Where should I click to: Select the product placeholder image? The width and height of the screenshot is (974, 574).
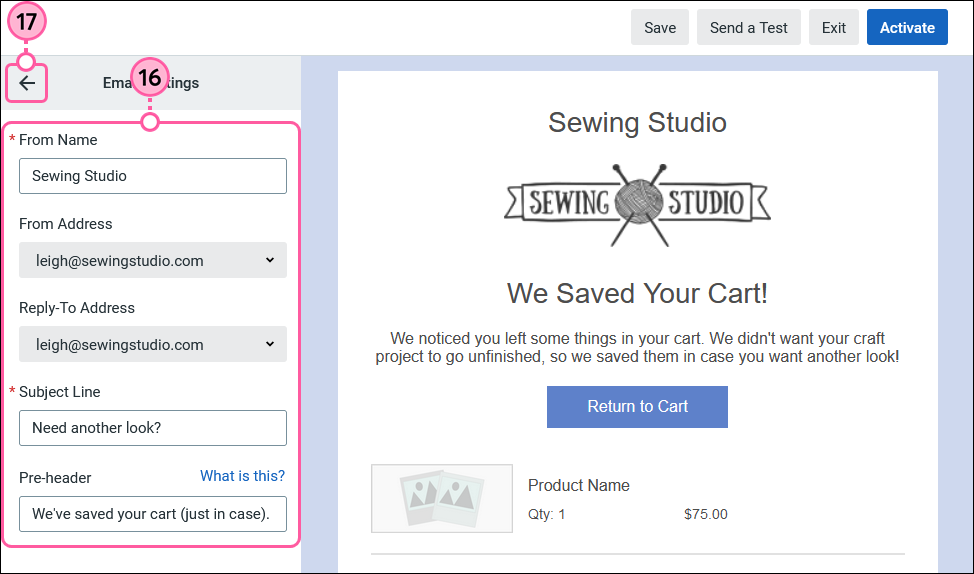pyautogui.click(x=442, y=498)
